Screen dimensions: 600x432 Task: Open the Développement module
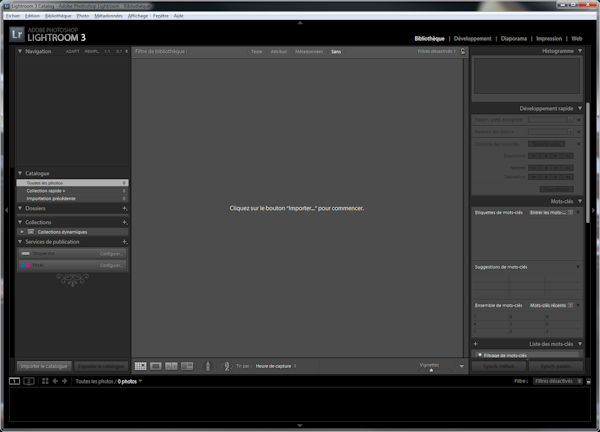click(472, 38)
